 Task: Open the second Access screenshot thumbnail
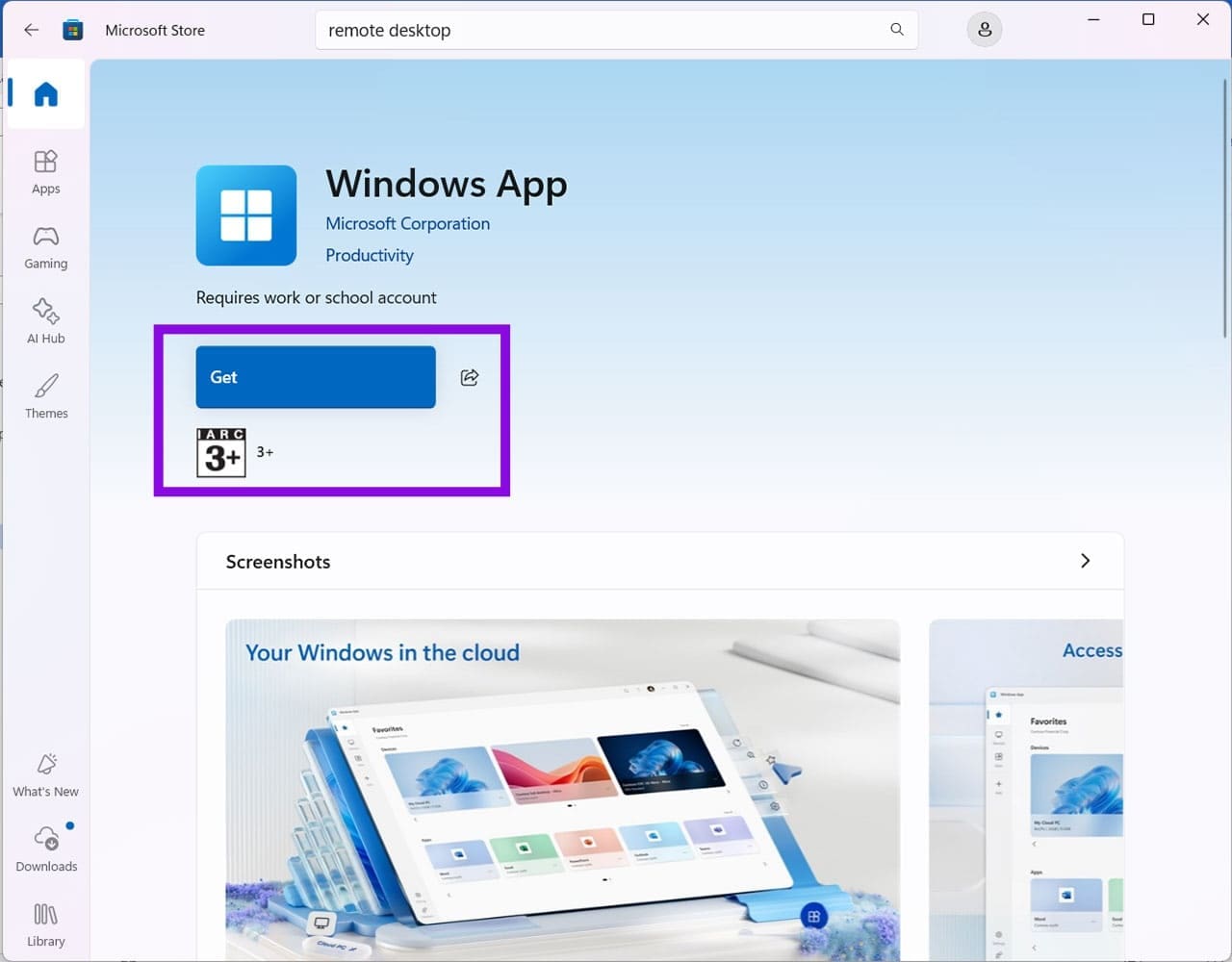(x=1026, y=790)
